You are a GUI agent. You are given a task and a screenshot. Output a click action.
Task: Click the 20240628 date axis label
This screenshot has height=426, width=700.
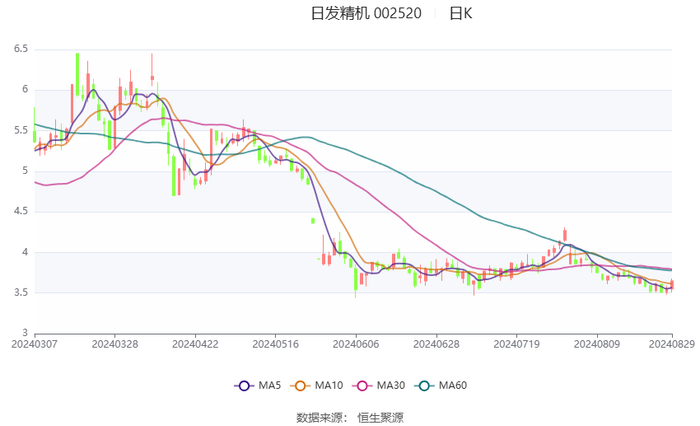point(436,344)
